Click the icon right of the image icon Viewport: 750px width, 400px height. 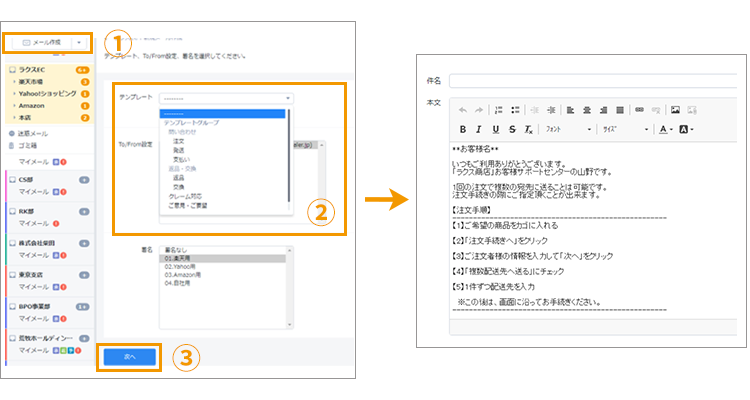pyautogui.click(x=692, y=110)
